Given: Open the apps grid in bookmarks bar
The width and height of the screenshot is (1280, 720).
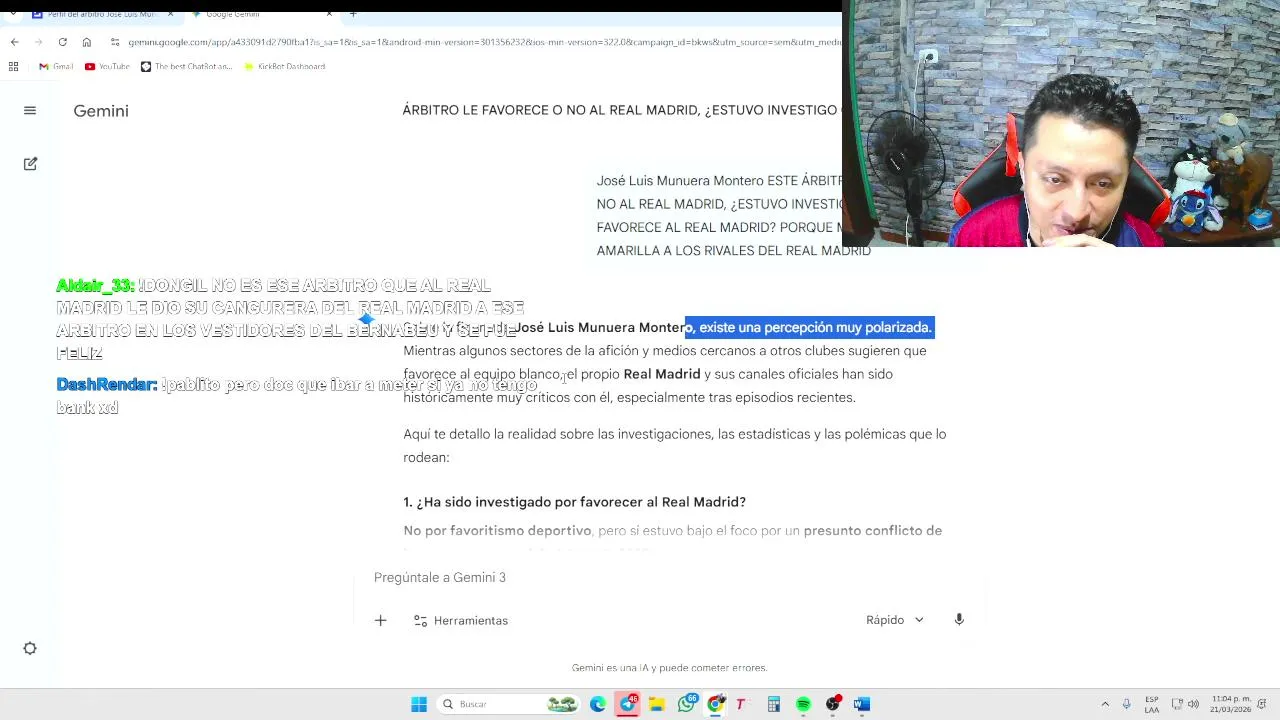Looking at the screenshot, I should pyautogui.click(x=13, y=66).
